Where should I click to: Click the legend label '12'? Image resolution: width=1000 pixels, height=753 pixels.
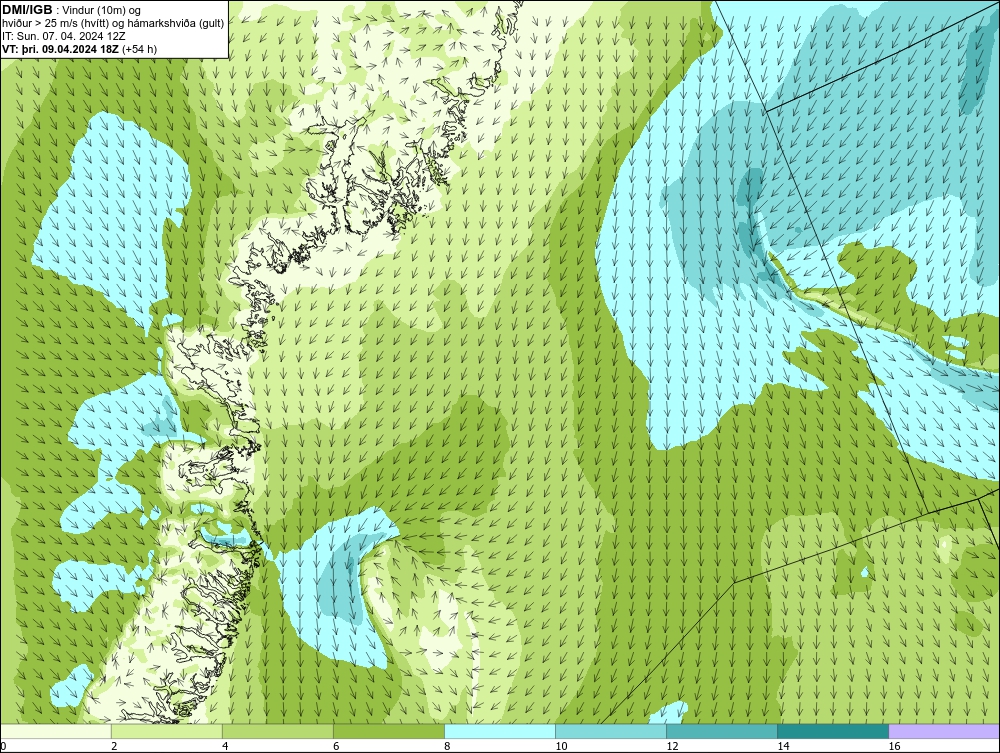(x=672, y=746)
